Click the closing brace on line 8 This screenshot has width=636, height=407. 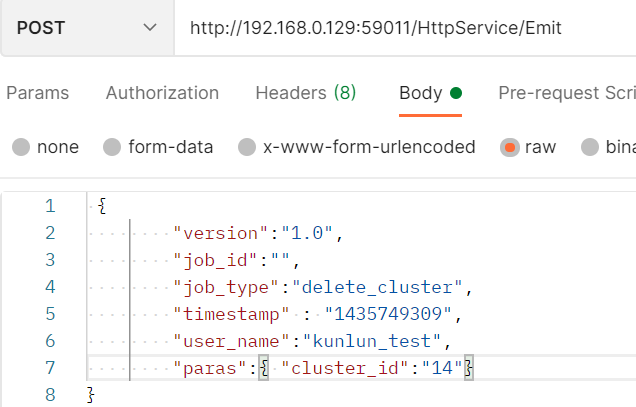coord(92,396)
